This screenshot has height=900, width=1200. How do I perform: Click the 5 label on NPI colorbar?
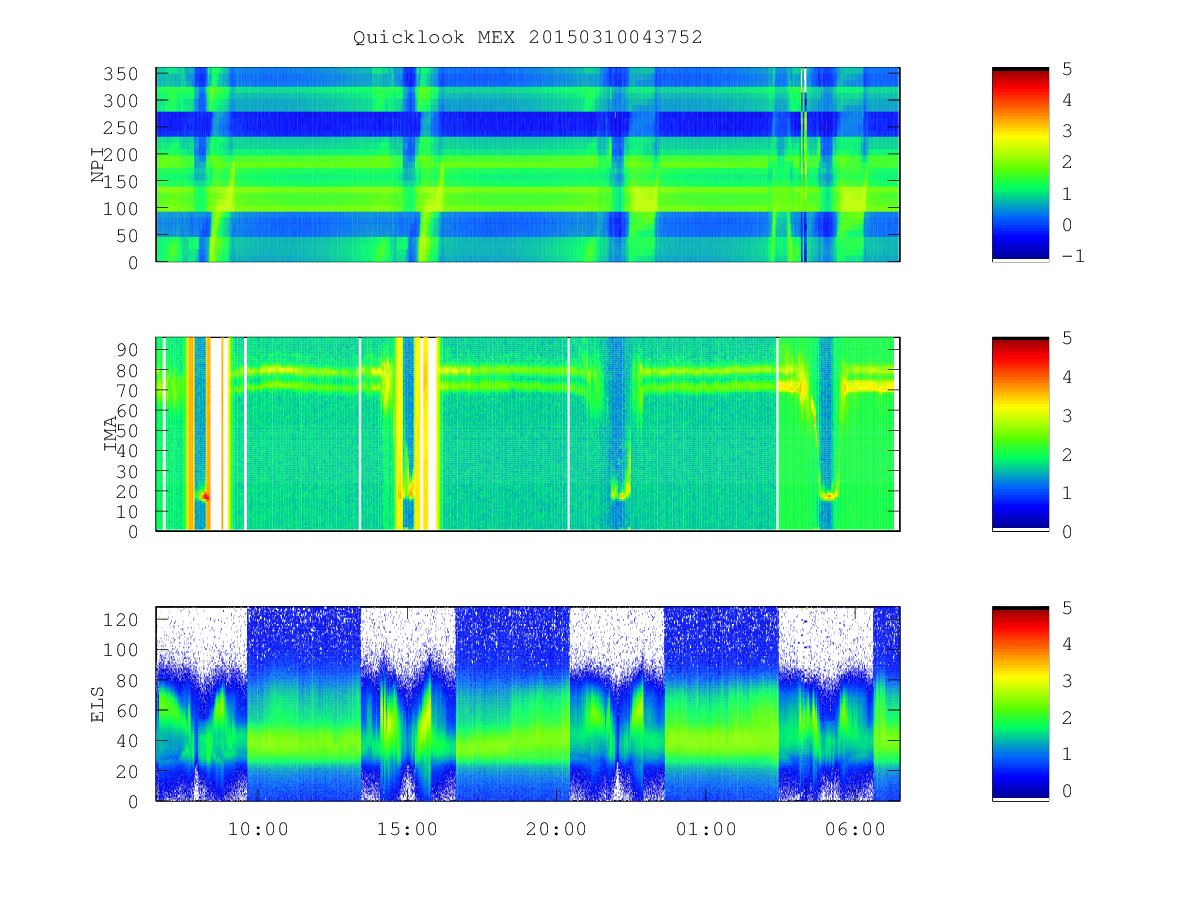click(1068, 69)
